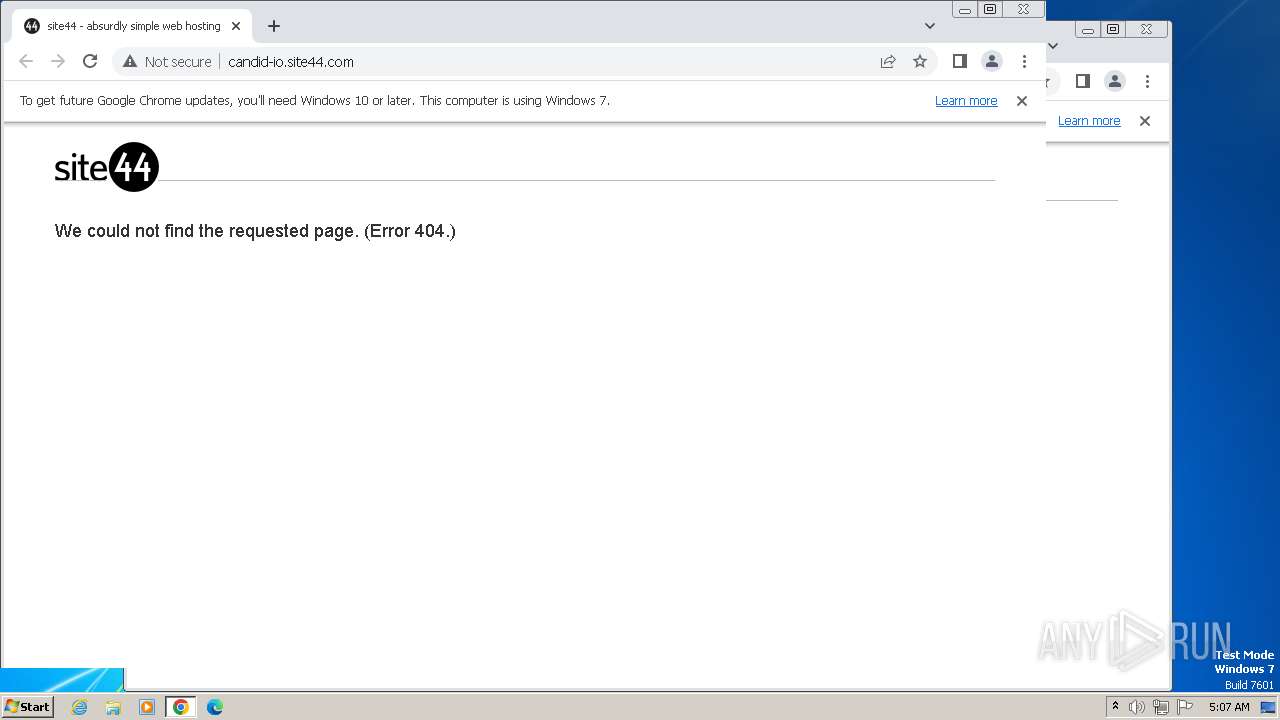The image size is (1280, 720).
Task: Follow Learn more link in front window infobar
Action: tap(966, 101)
